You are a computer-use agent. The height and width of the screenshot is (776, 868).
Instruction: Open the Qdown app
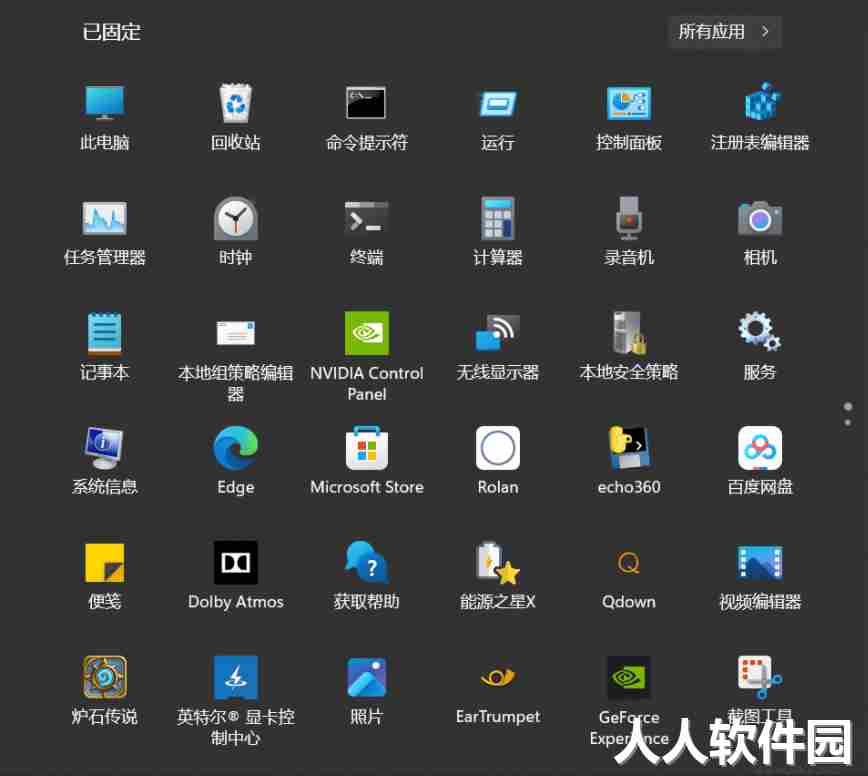[629, 563]
